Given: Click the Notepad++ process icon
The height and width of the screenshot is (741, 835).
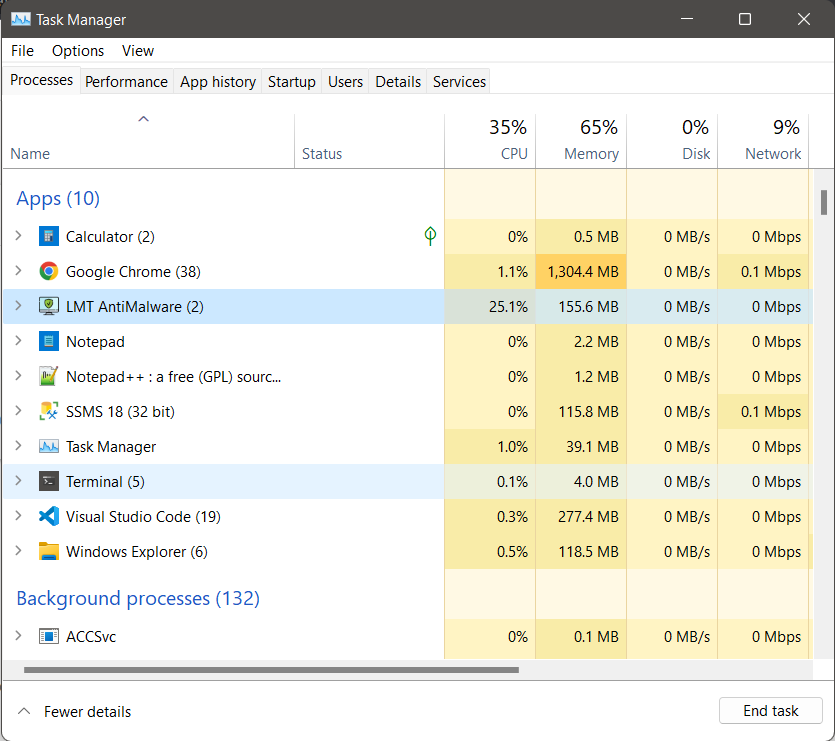Looking at the screenshot, I should pos(48,377).
